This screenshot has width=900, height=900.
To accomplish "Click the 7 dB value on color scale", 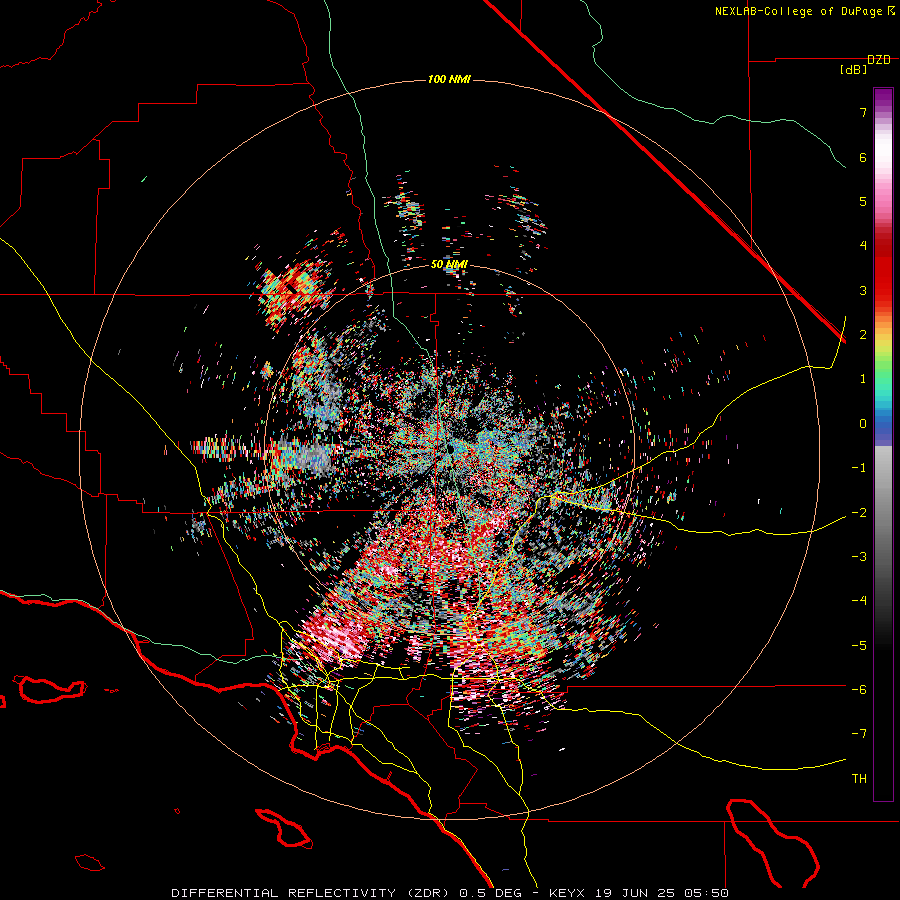I will 863,112.
